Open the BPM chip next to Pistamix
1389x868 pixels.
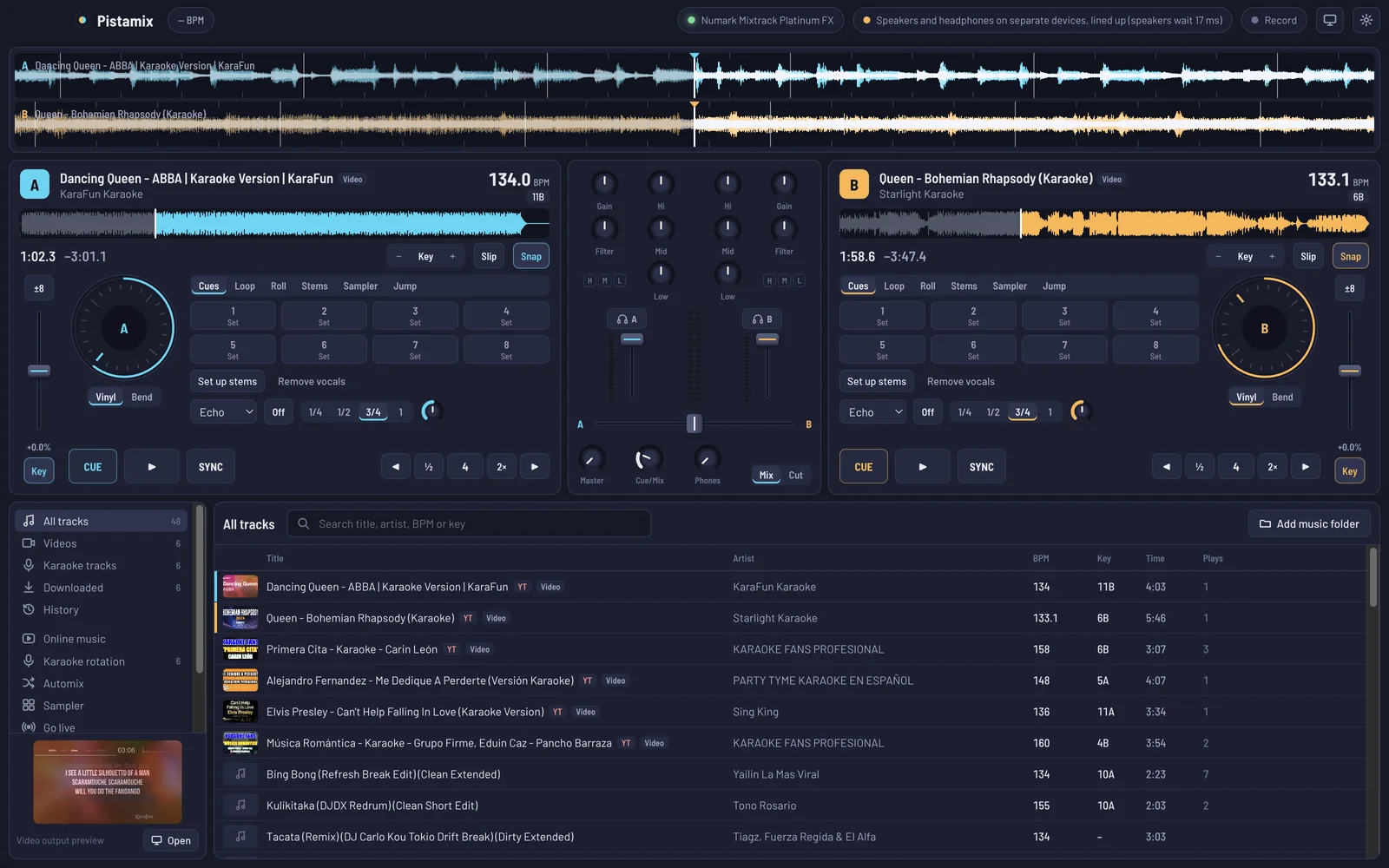pos(191,20)
